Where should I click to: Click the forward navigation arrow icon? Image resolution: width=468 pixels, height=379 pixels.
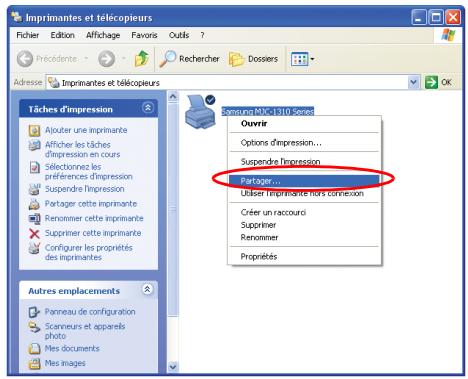(x=107, y=59)
